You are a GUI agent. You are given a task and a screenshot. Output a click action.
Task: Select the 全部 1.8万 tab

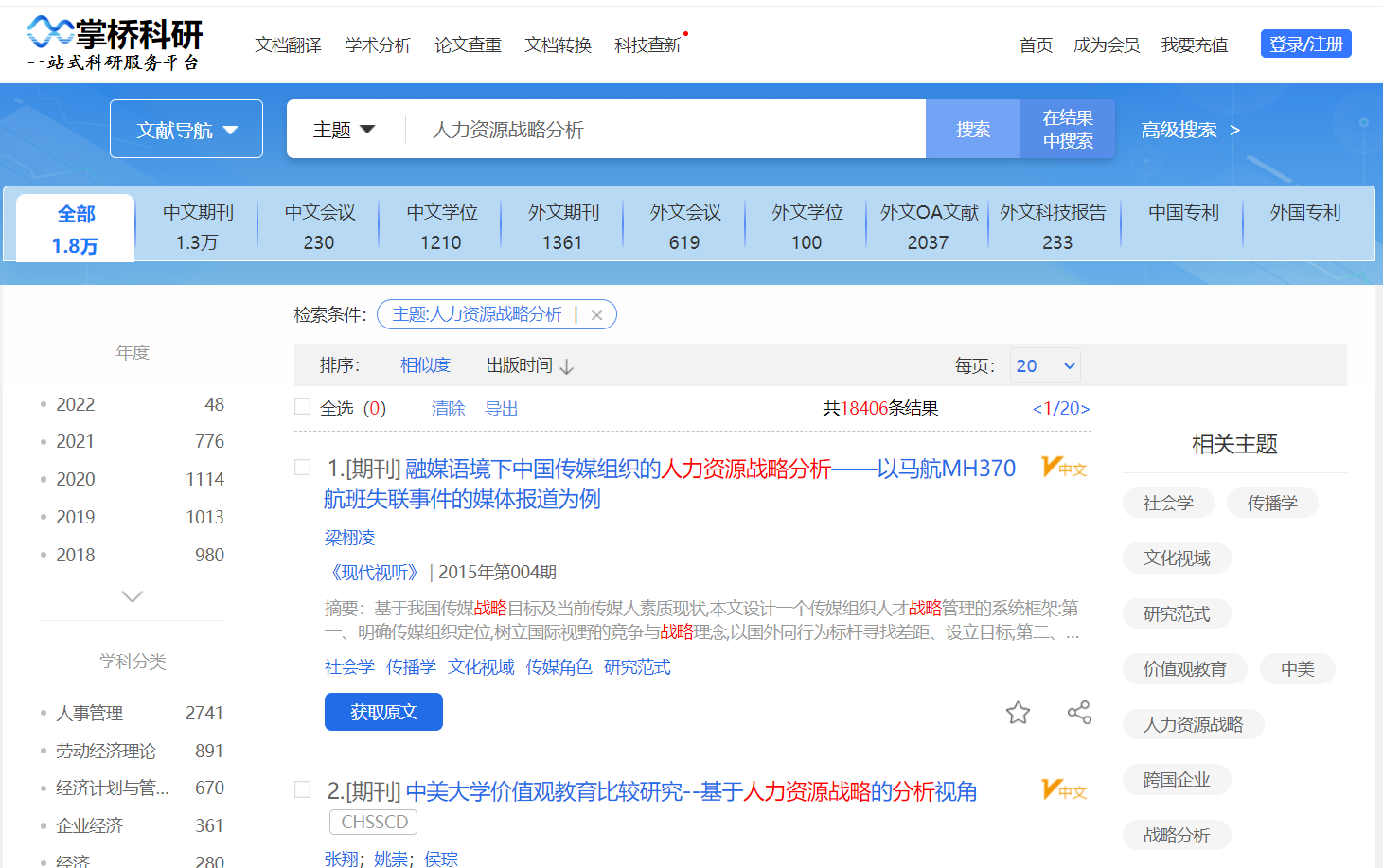coord(76,229)
